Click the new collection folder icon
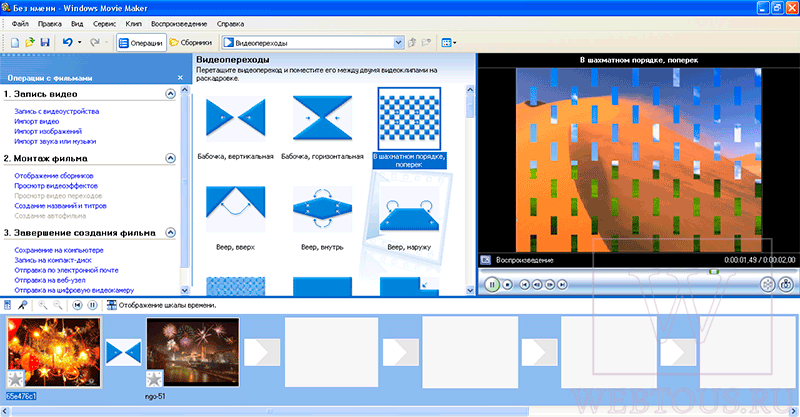800x417 pixels. pyautogui.click(x=426, y=43)
